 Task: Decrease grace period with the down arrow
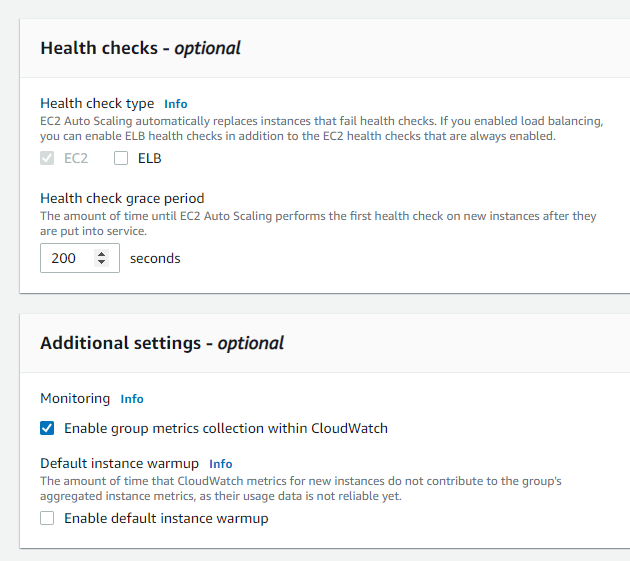(101, 263)
